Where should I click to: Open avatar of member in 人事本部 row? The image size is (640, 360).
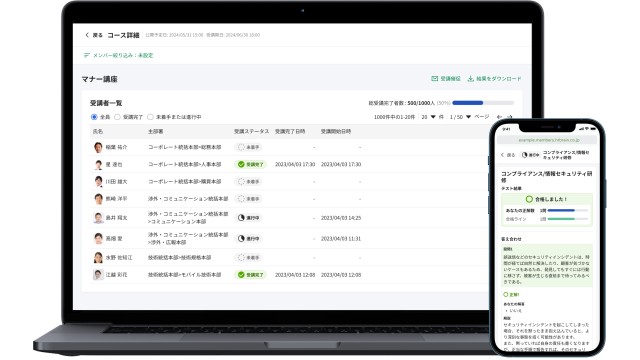[98, 164]
